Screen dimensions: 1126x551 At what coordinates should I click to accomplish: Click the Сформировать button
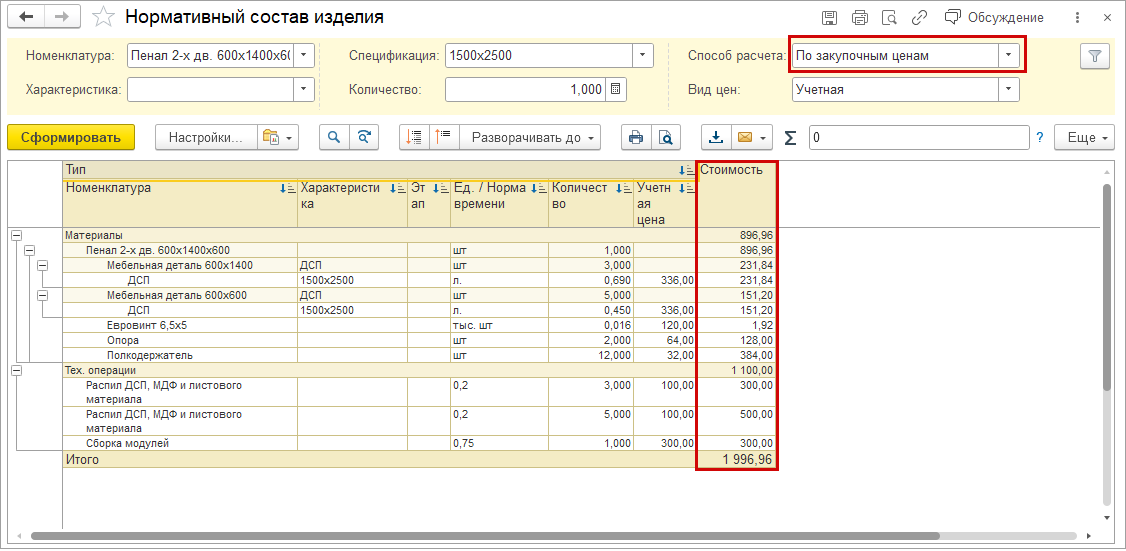click(70, 137)
